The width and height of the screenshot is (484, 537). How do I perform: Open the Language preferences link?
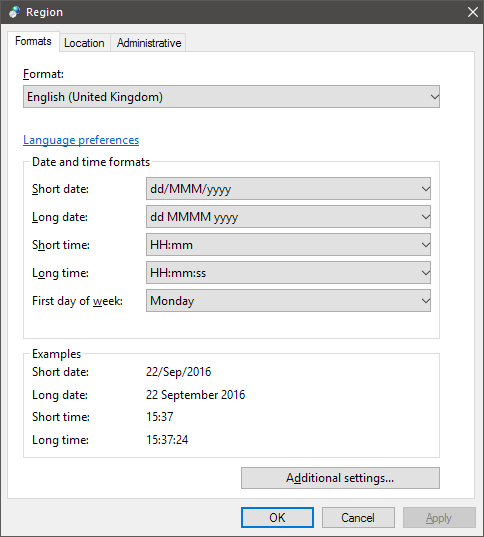[x=81, y=140]
